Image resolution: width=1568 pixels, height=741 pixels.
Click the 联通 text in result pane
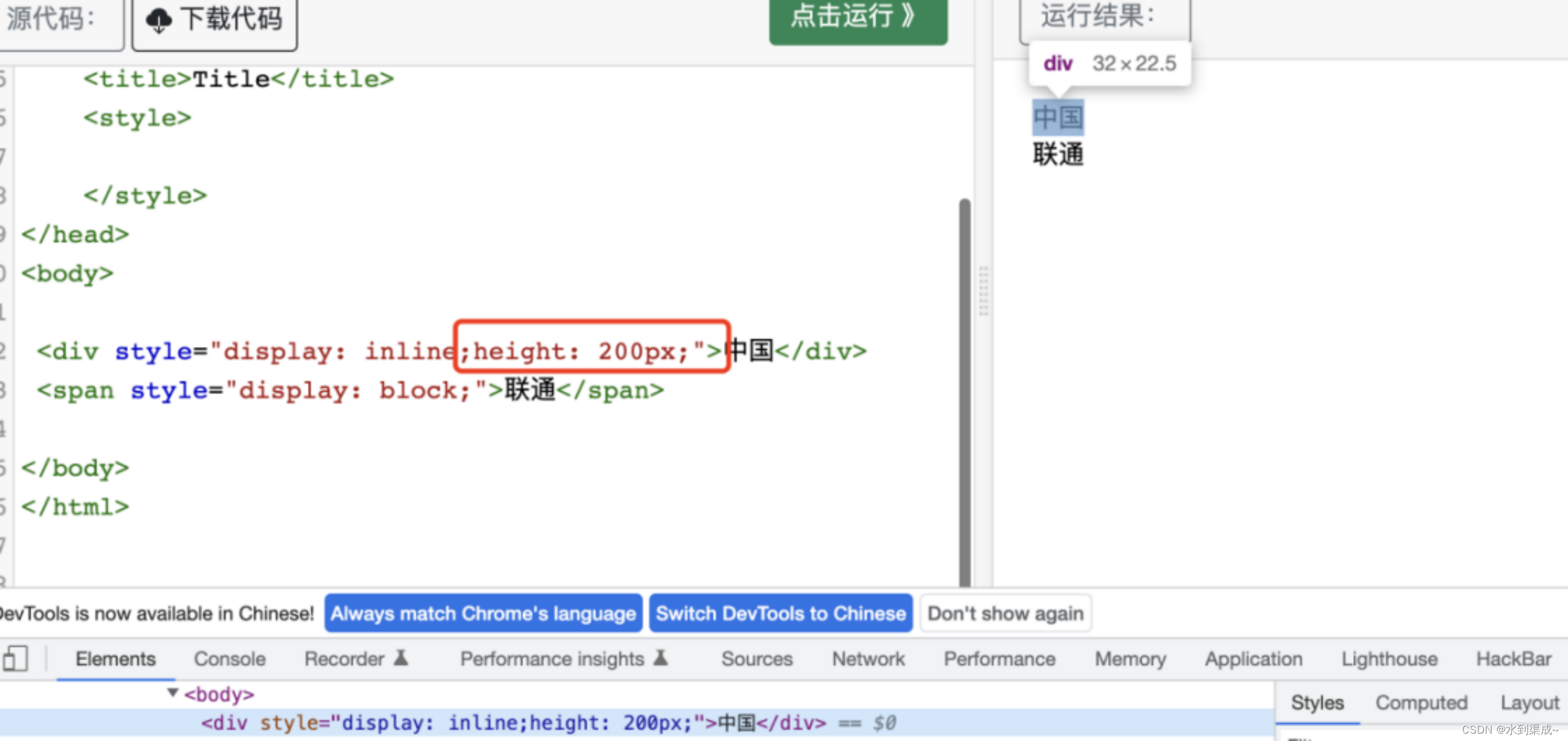pos(1058,154)
